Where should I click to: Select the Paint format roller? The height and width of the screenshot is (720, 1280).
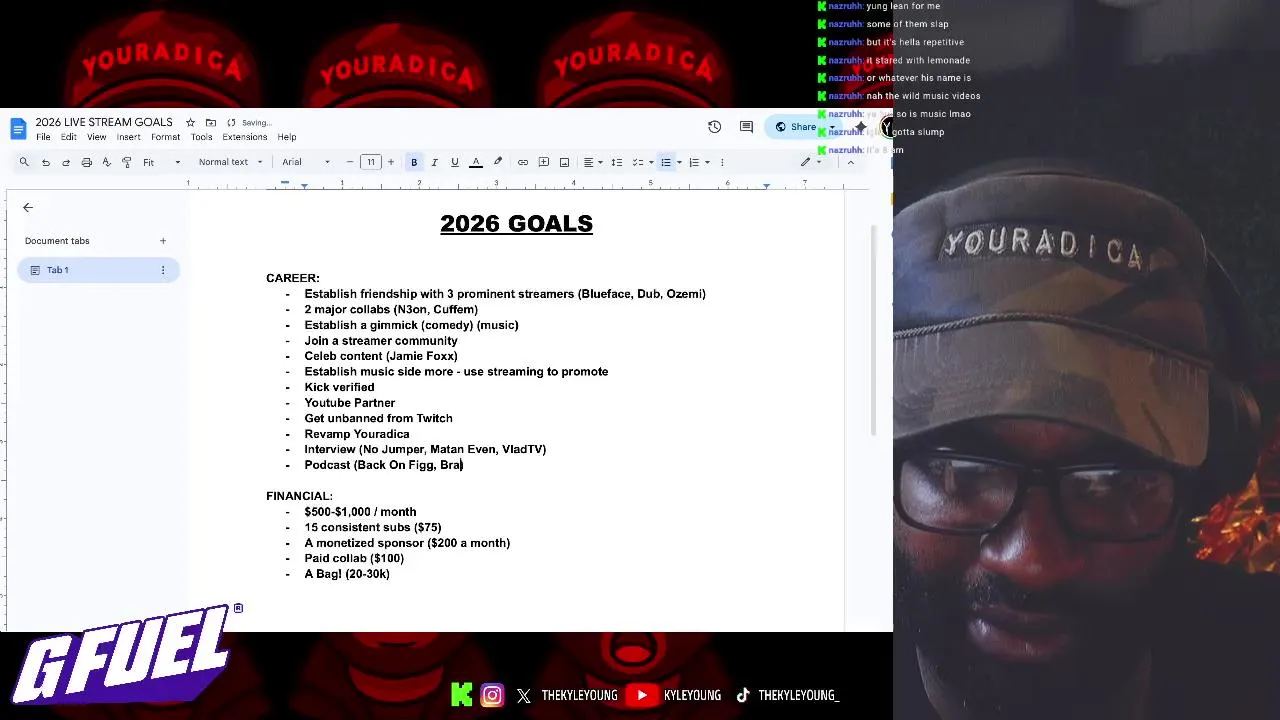click(x=127, y=162)
